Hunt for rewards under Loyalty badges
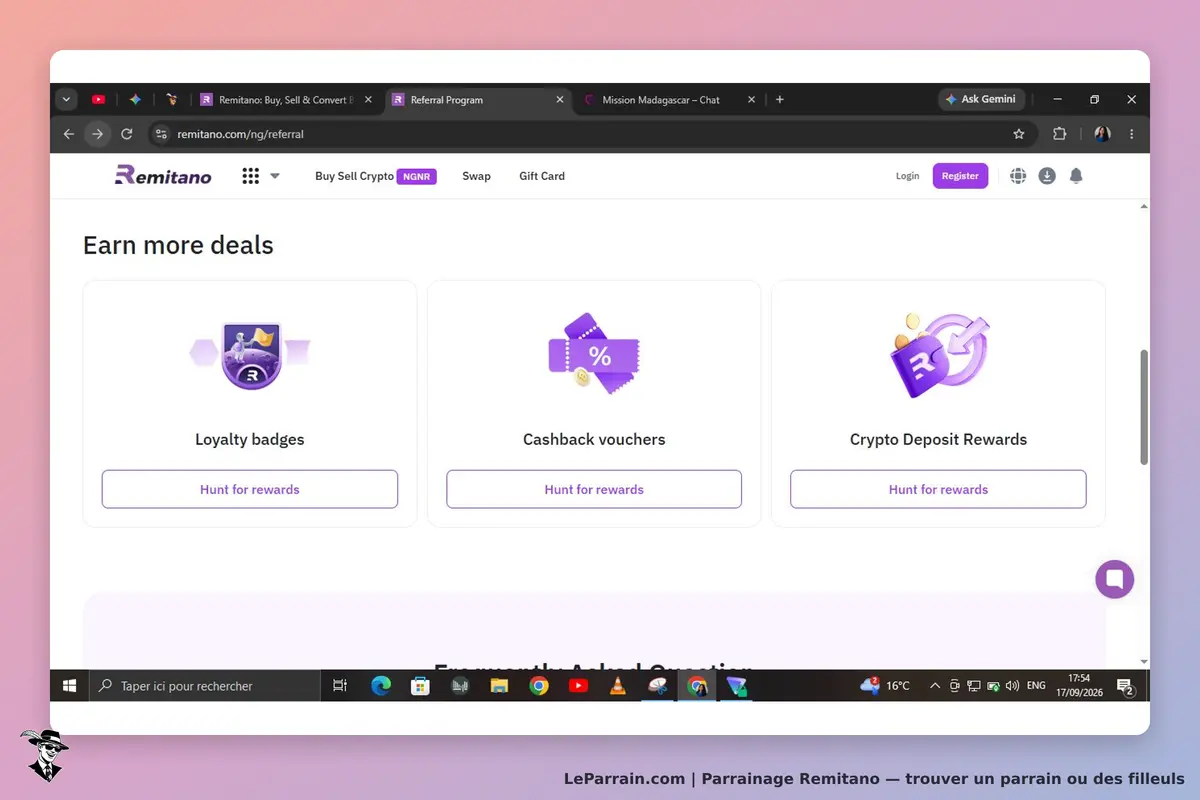Screen dimensions: 1200x800 (x=250, y=489)
